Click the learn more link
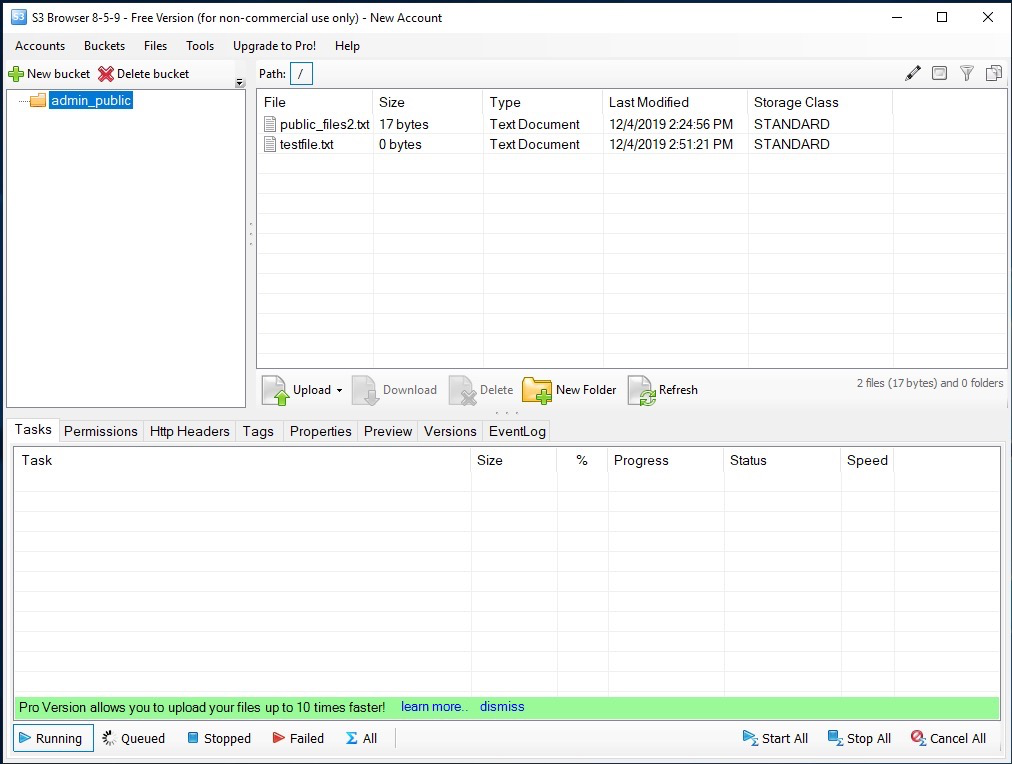 point(434,707)
